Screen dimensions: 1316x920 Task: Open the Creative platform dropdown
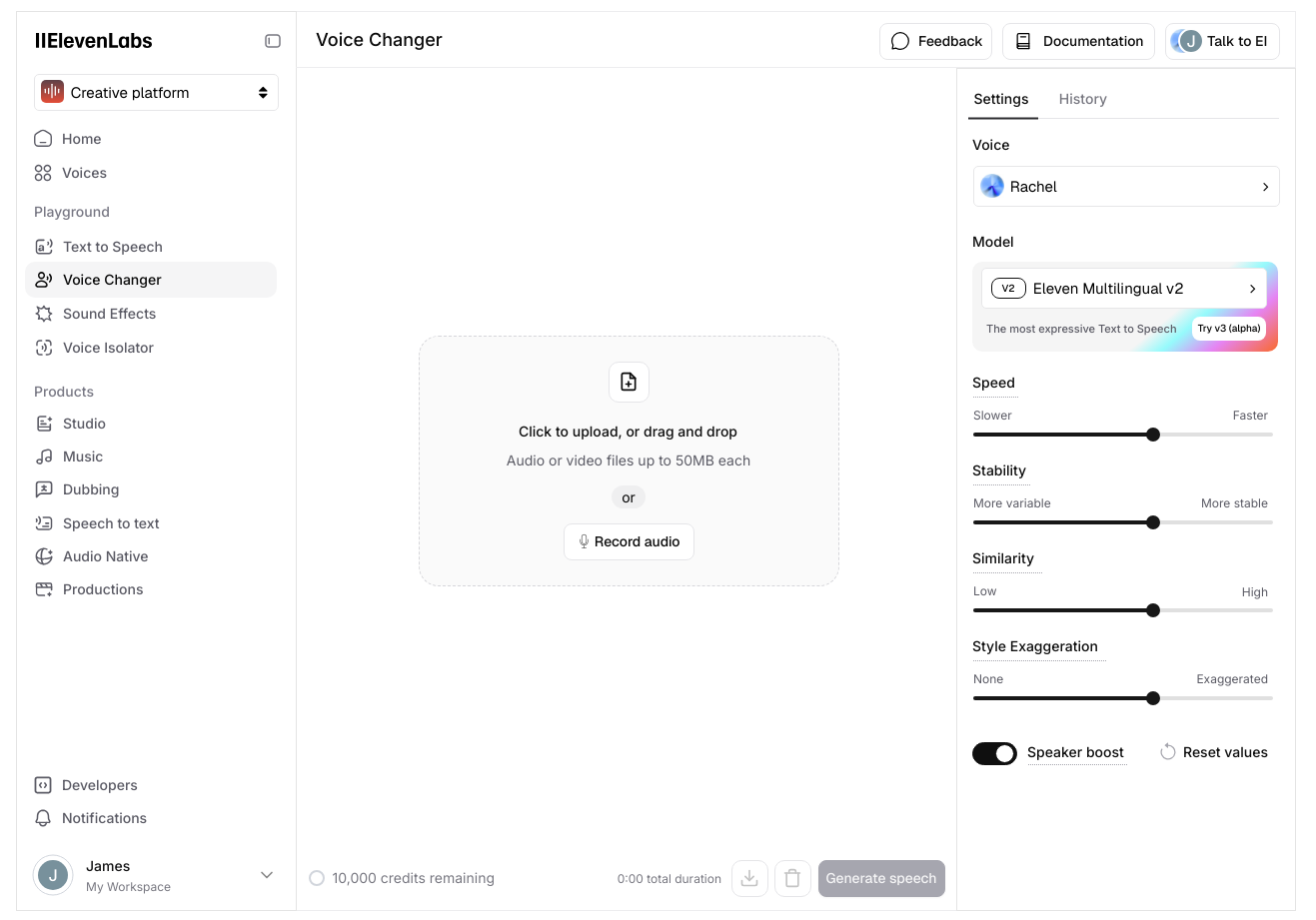coord(156,93)
